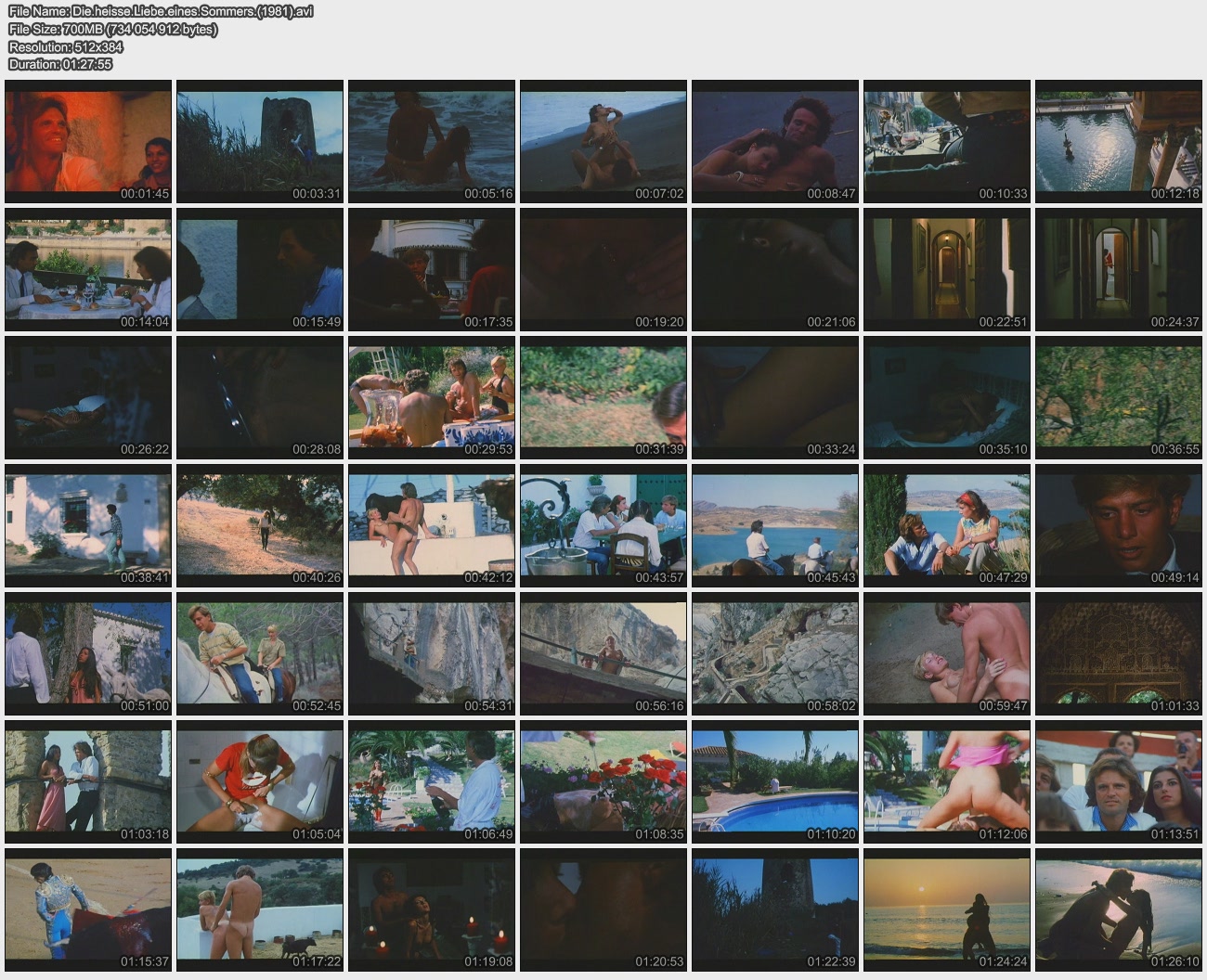
Task: Open the corridor thumbnail at 00:24:37
Action: point(1118,269)
